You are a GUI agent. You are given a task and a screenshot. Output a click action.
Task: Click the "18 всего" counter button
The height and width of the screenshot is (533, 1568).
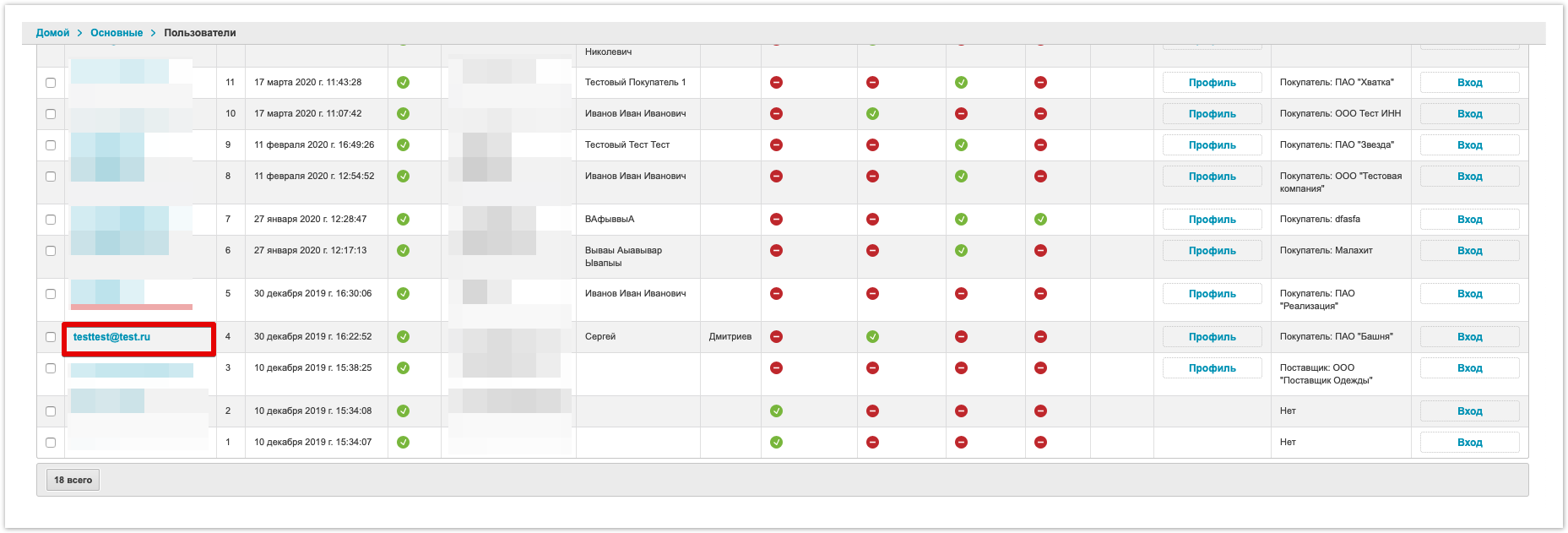pyautogui.click(x=73, y=481)
